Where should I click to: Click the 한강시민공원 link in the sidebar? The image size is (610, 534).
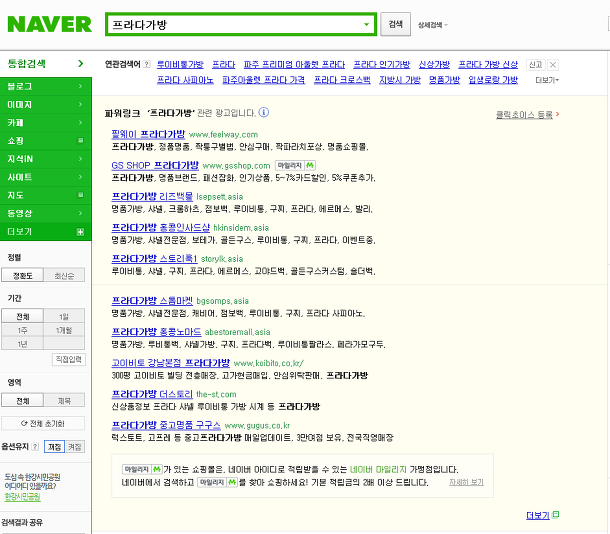pos(23,497)
